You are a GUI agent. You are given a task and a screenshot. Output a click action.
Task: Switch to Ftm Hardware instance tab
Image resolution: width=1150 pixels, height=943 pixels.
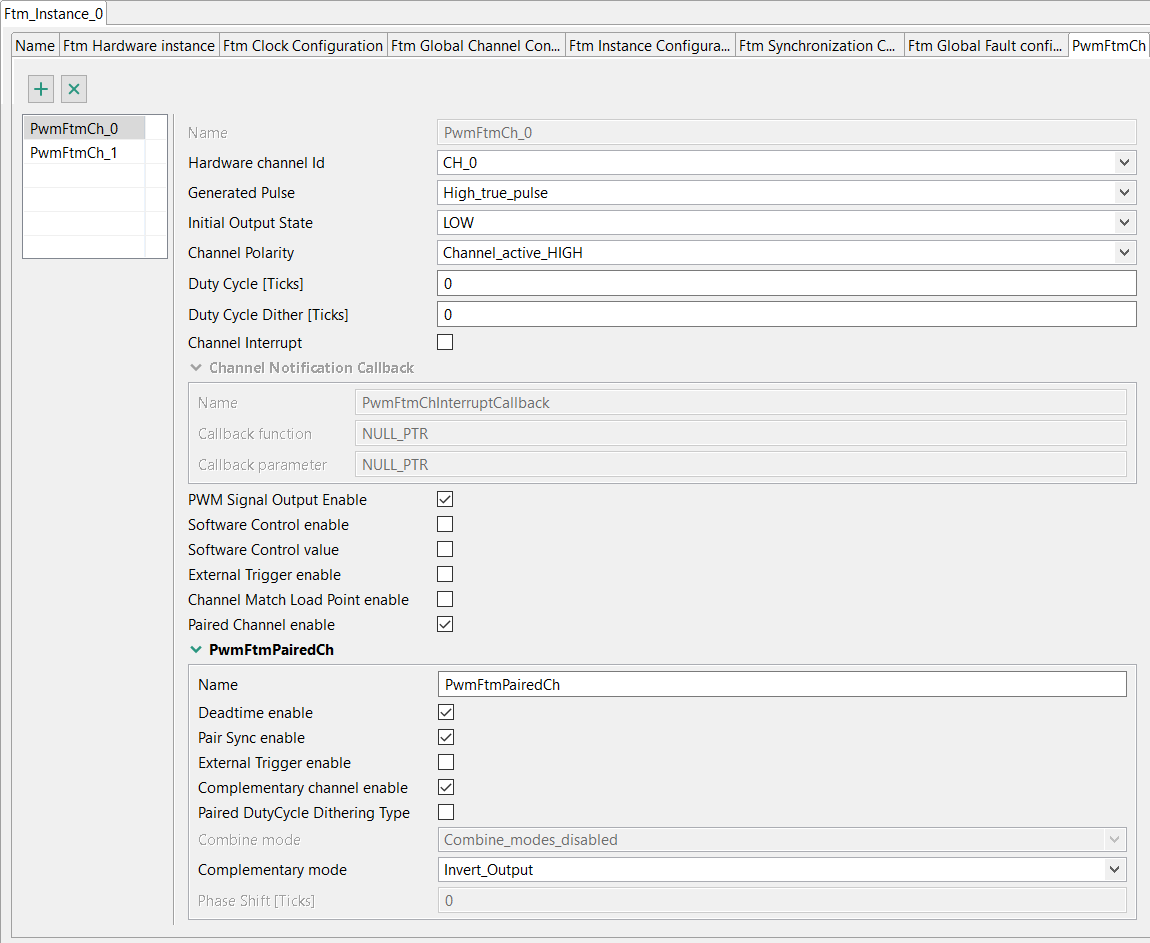[139, 46]
